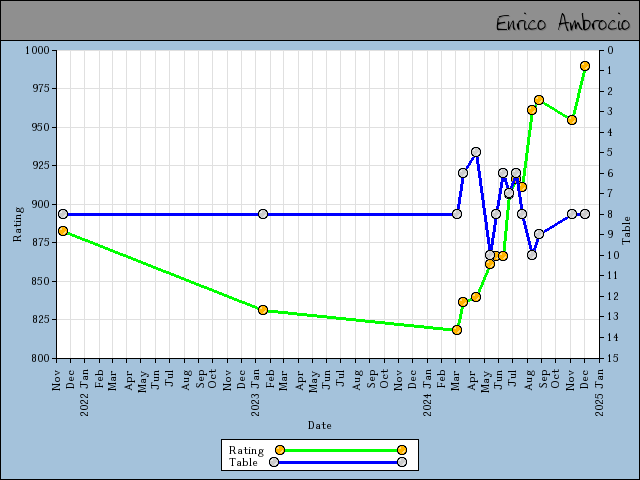Select the gray table point in Nov 2024
Image resolution: width=640 pixels, height=480 pixels.
click(x=572, y=214)
